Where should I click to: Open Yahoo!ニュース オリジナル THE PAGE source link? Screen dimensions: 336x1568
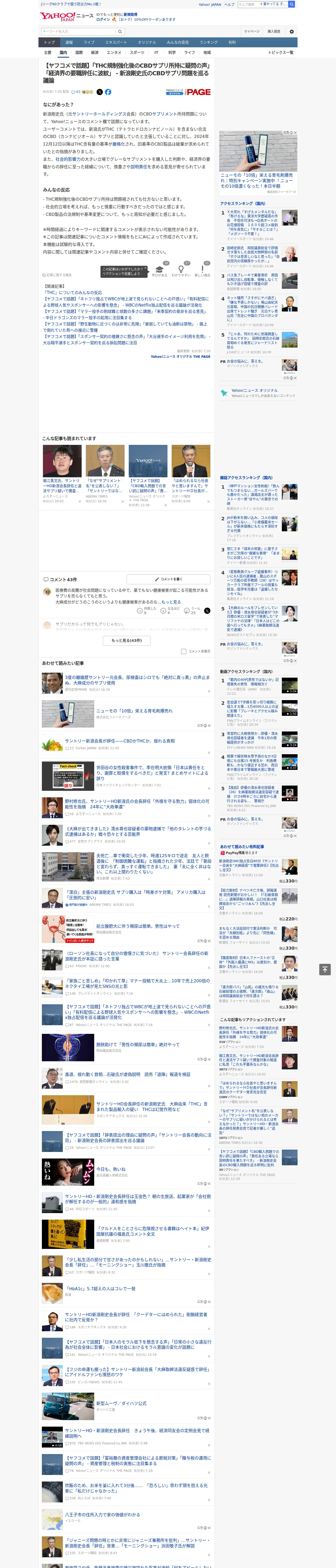(x=181, y=357)
